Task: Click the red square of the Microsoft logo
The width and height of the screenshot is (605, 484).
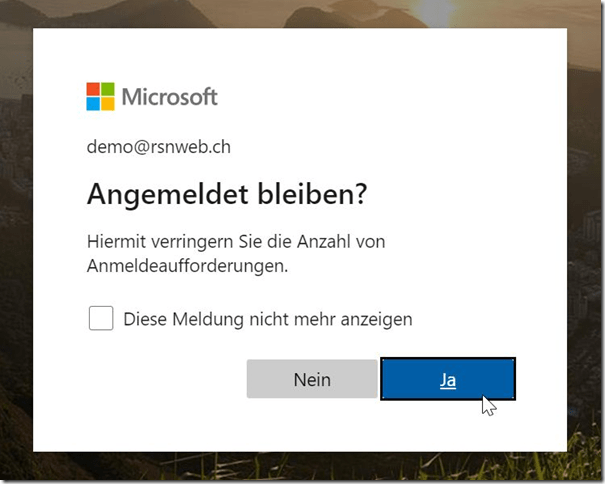Action: (x=94, y=90)
